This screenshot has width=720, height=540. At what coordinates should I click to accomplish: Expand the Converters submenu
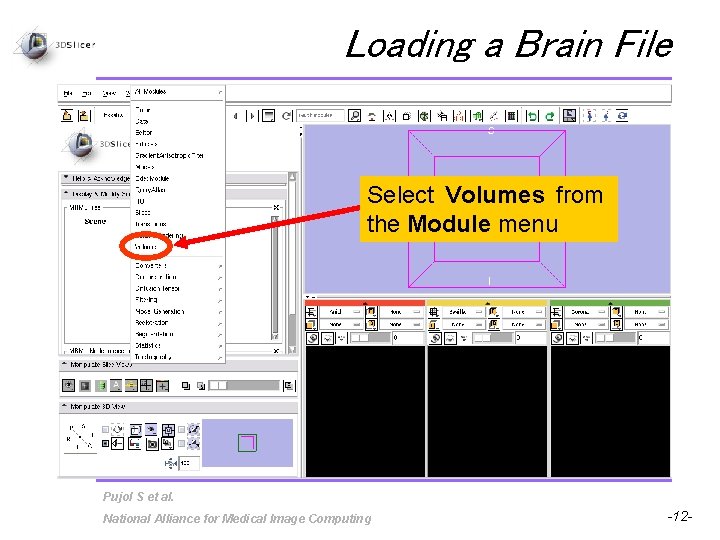pyautogui.click(x=178, y=265)
